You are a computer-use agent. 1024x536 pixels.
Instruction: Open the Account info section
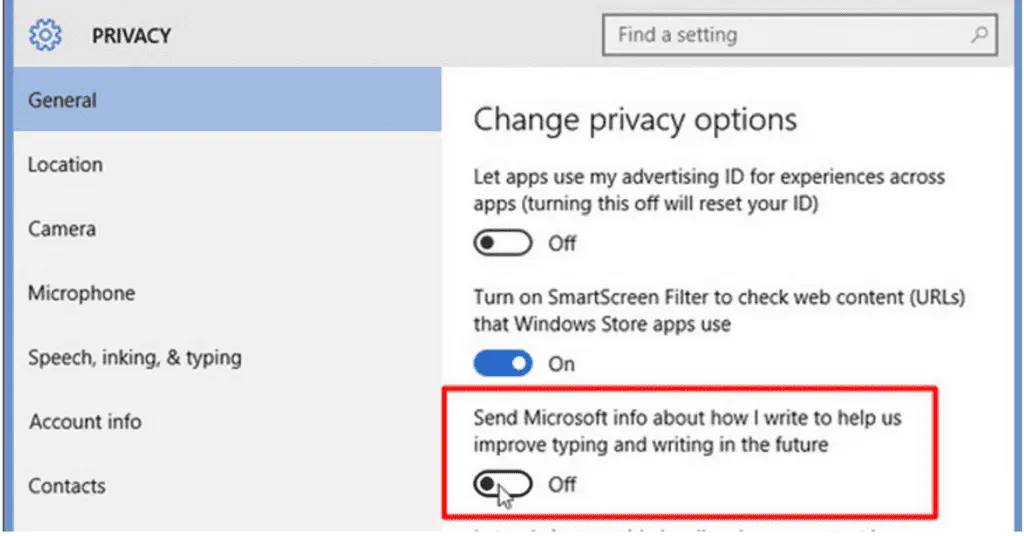[x=85, y=422]
